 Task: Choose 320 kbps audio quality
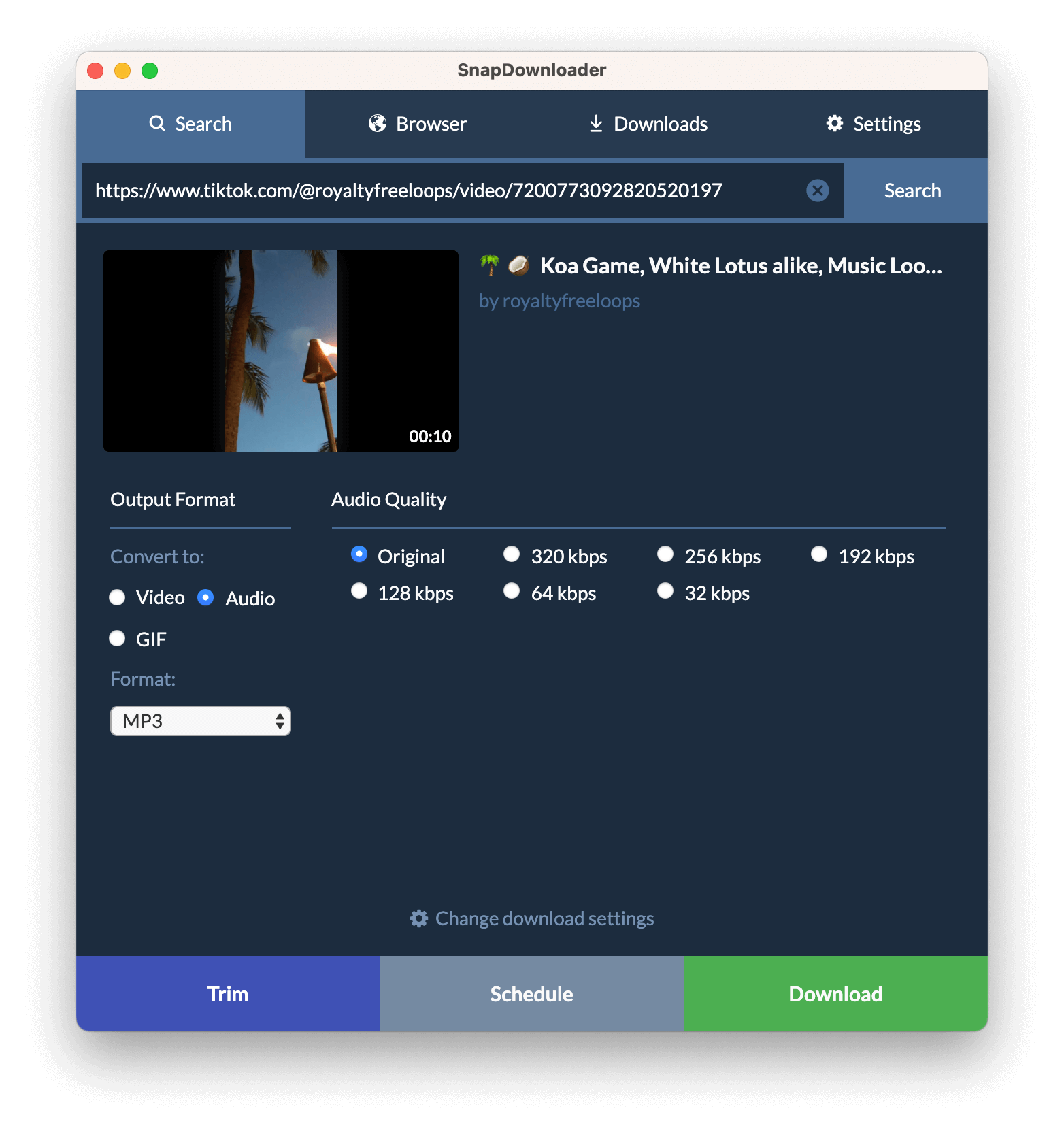coord(512,554)
